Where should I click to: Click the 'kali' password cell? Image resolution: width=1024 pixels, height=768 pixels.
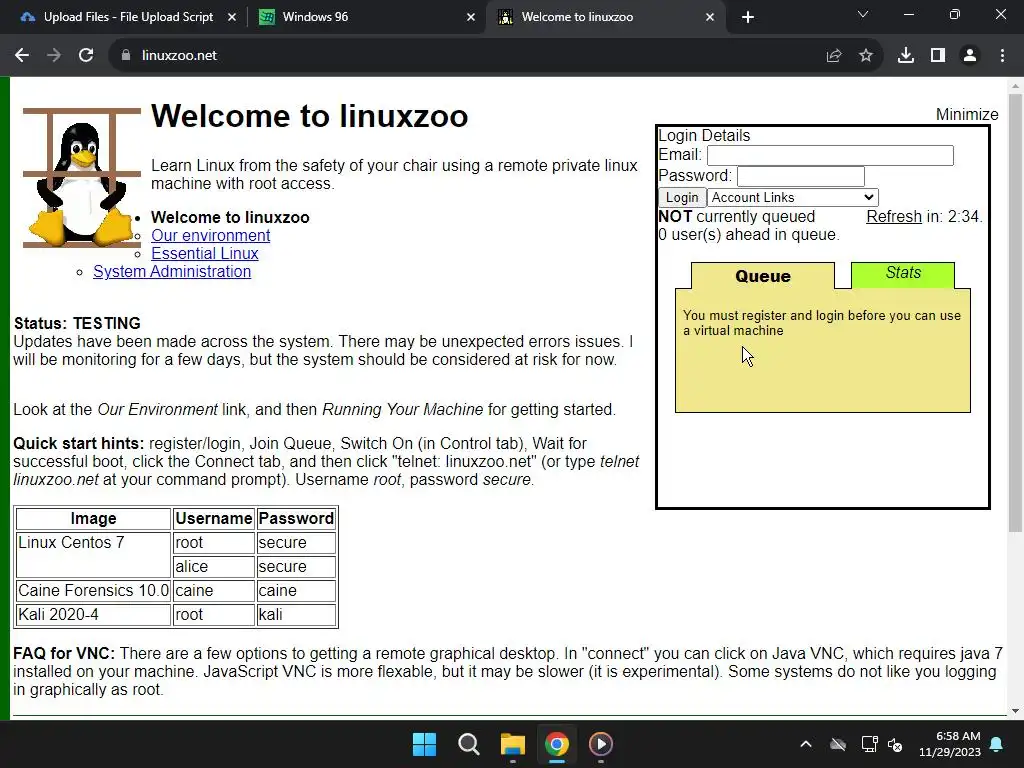click(296, 615)
